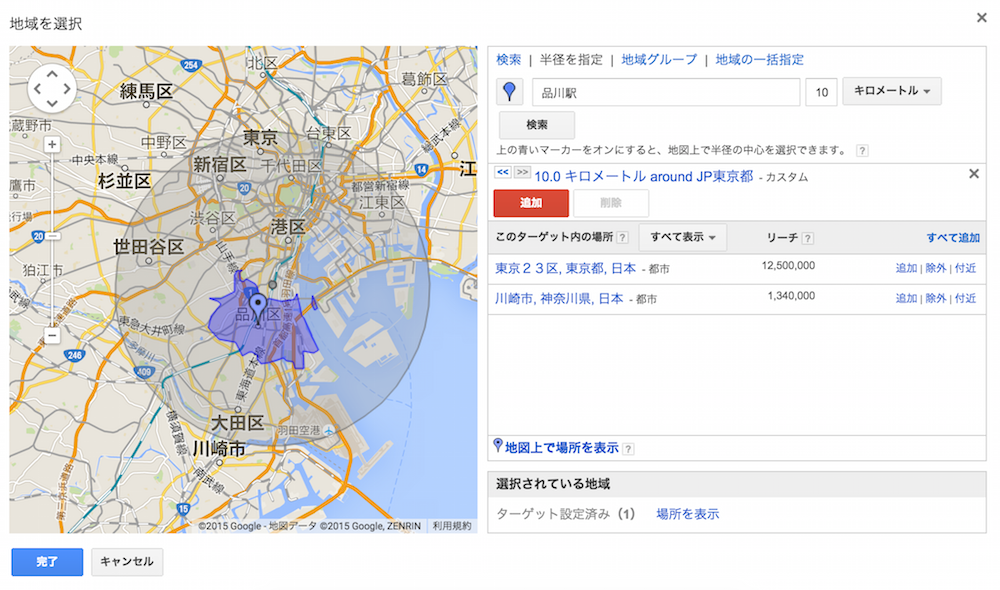Viewport: 1000px width, 590px height.
Task: Open the リーチ help question mark
Action: [x=808, y=237]
